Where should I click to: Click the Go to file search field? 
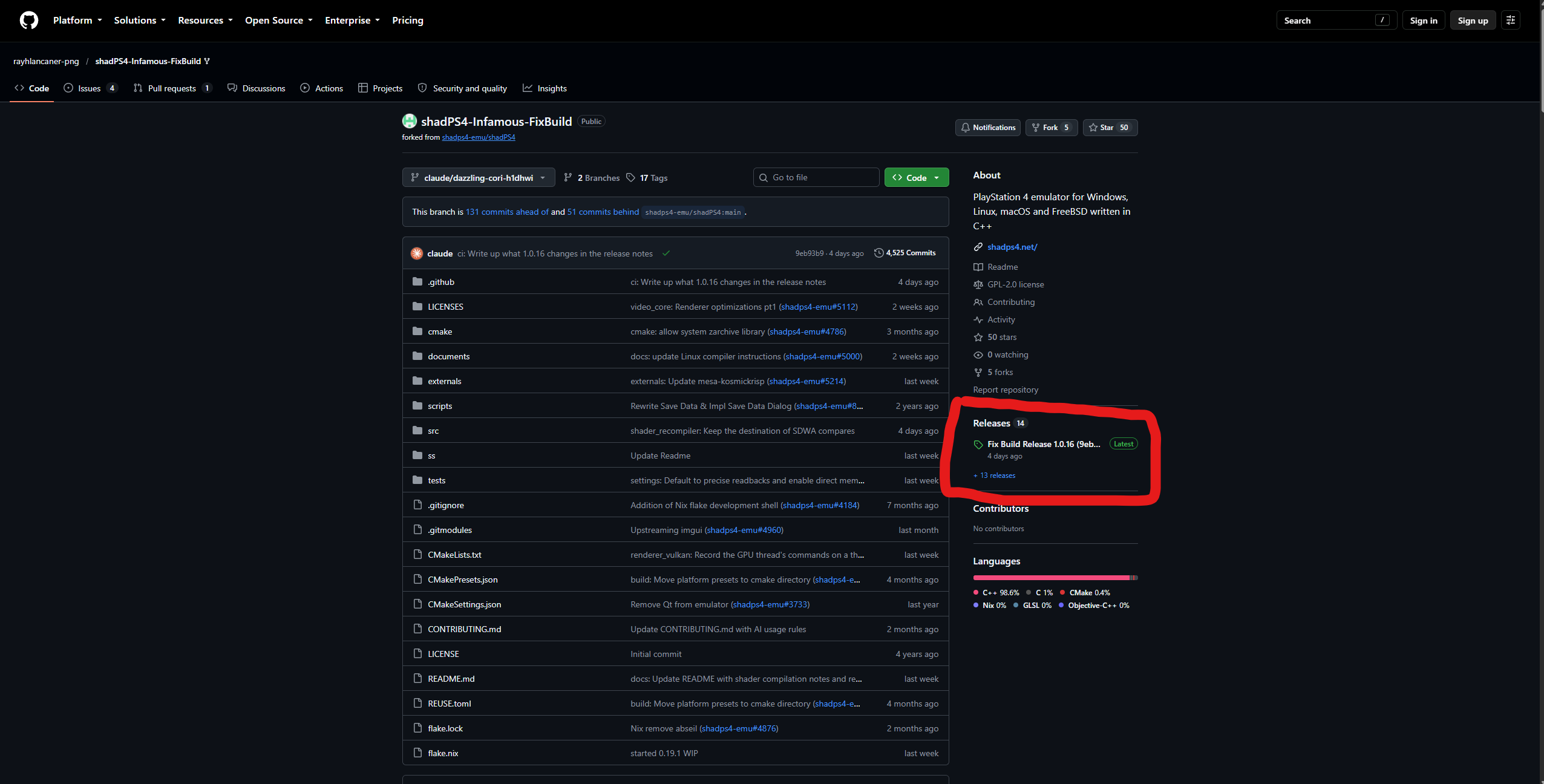coord(816,178)
